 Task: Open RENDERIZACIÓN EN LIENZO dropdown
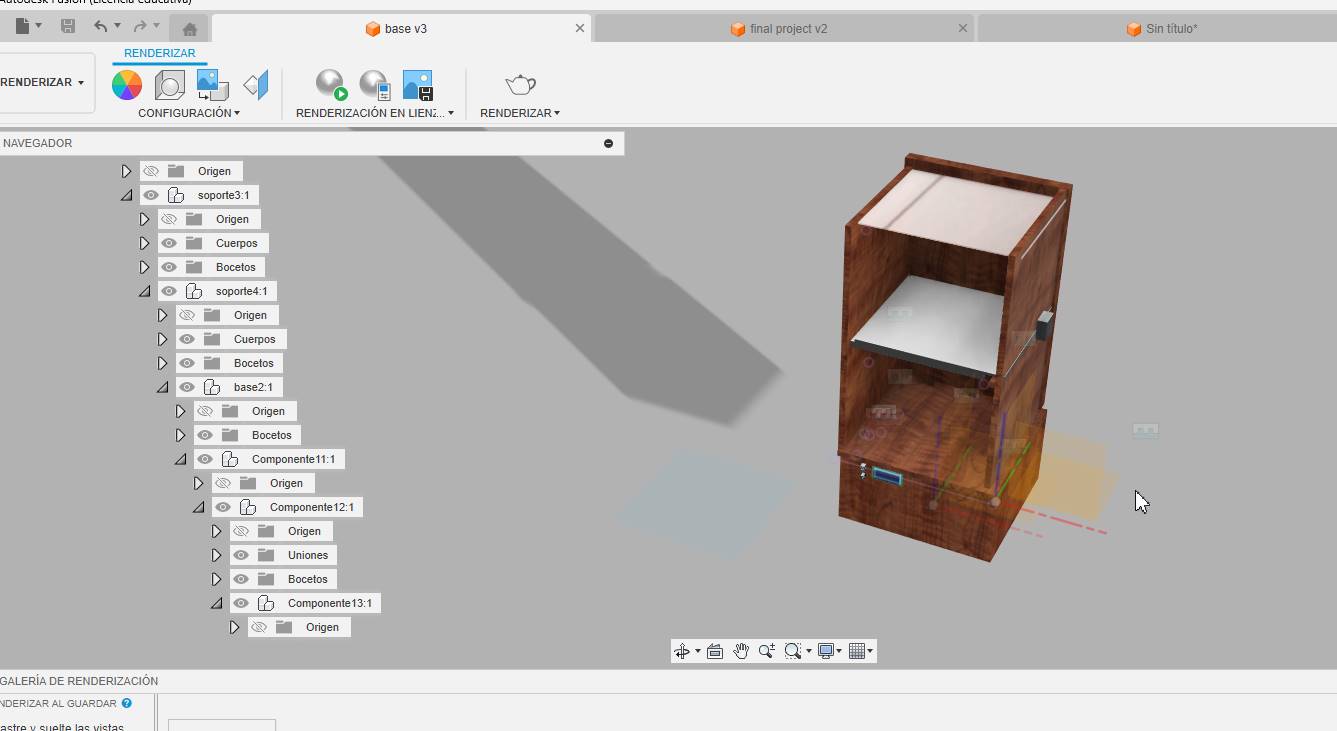coord(375,113)
